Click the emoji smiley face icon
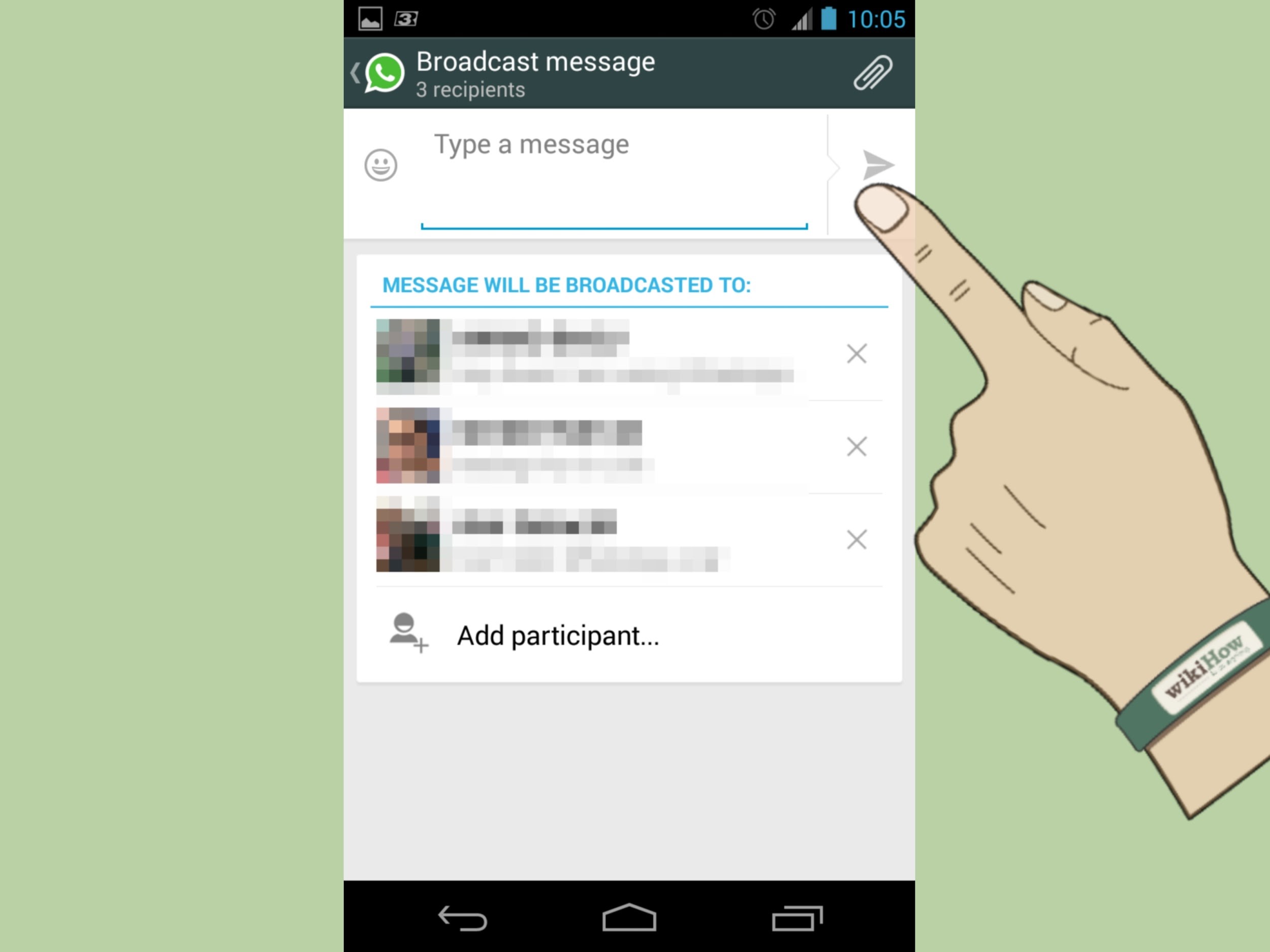The width and height of the screenshot is (1270, 952). coord(381,165)
